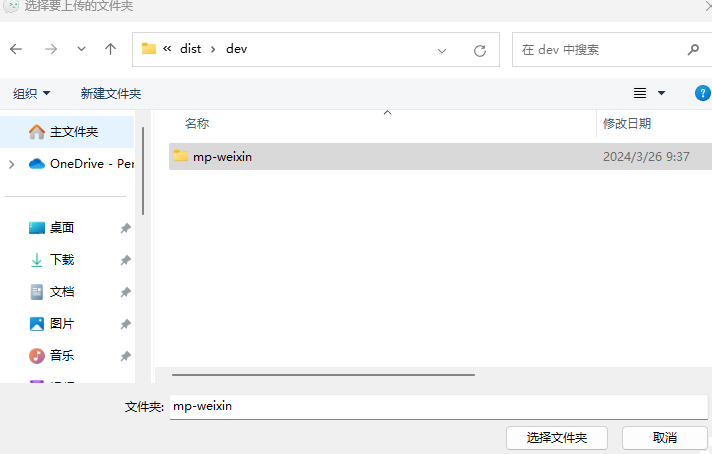Confirm with 选择文件夹 button
This screenshot has height=454, width=712.
[557, 438]
